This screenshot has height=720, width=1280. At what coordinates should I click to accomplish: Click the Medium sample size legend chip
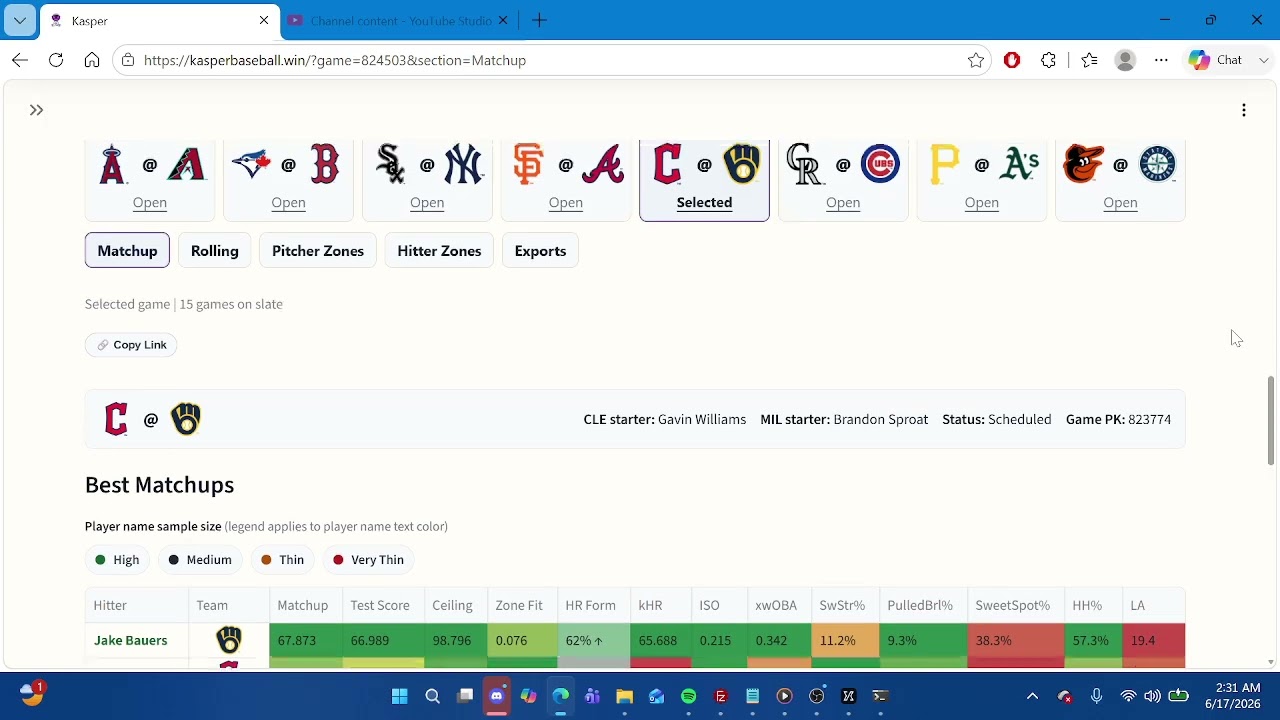point(200,560)
